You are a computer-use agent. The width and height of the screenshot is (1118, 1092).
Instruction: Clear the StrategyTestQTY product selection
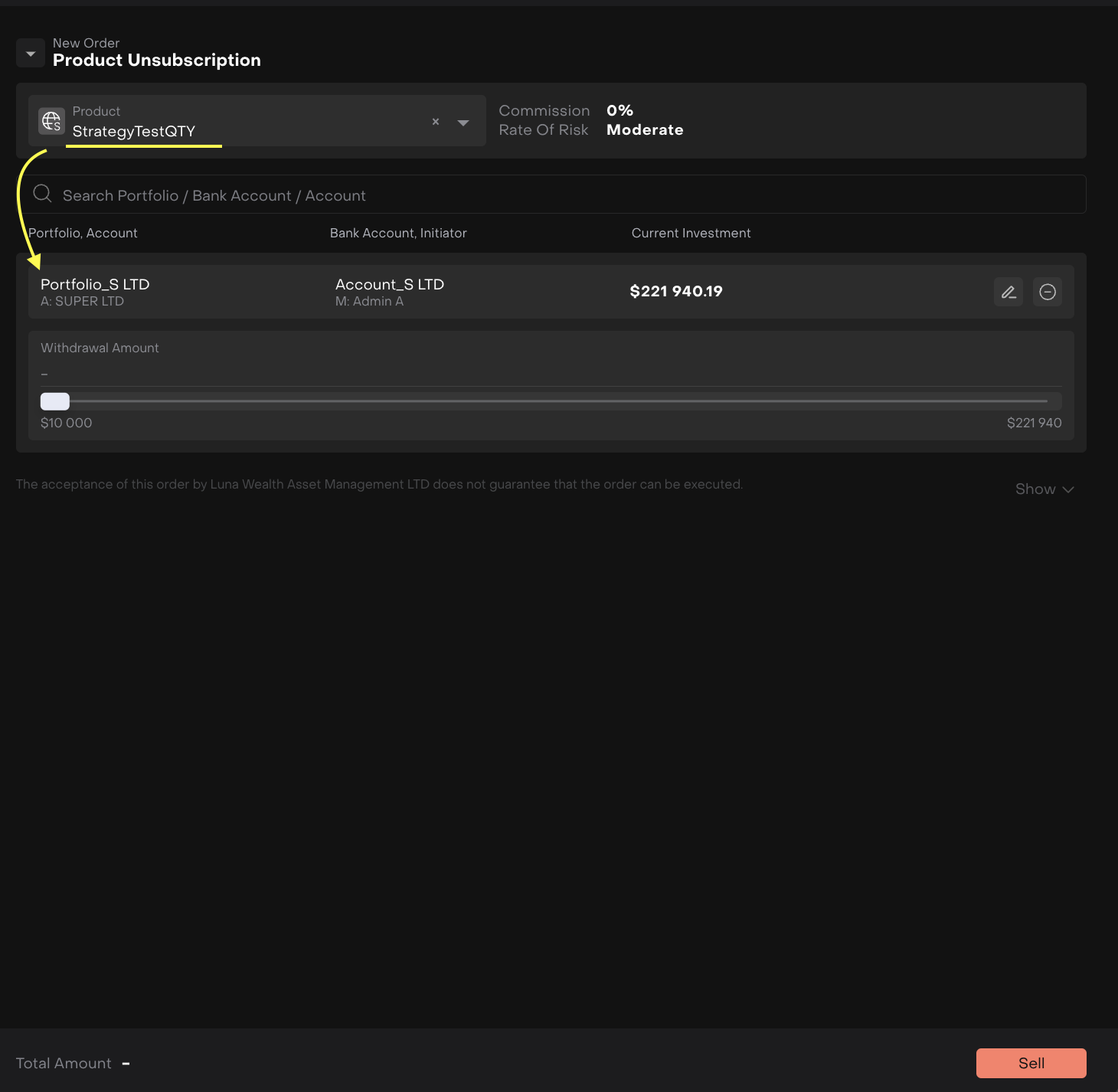pos(436,122)
